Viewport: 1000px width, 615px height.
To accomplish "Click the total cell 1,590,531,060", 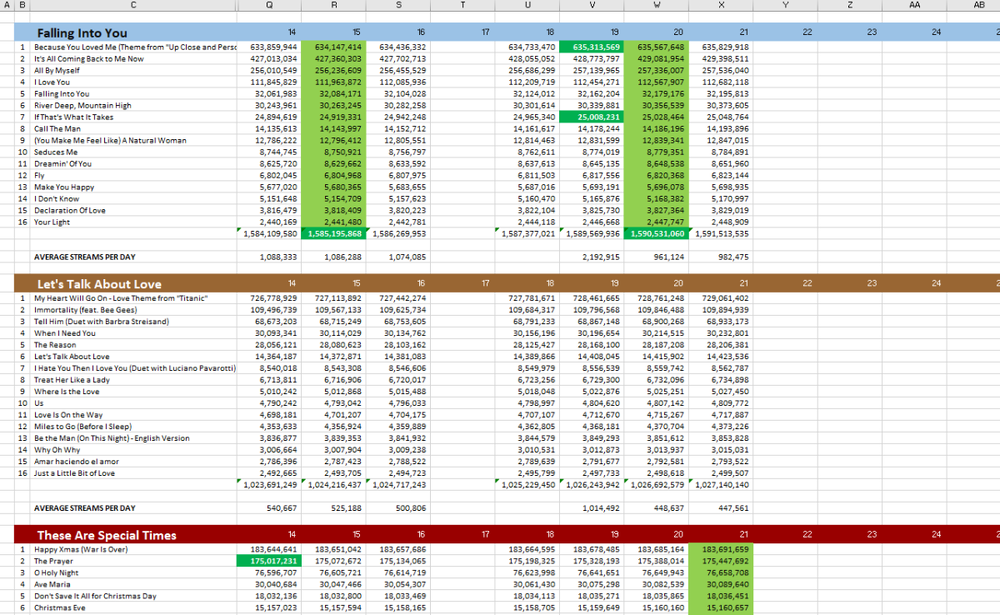I will pos(656,234).
